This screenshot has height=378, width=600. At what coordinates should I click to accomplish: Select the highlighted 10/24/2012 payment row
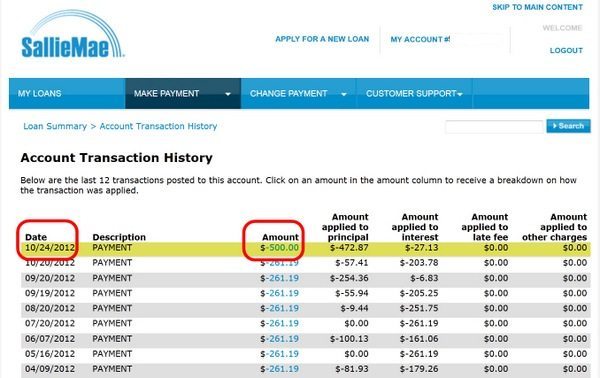click(x=305, y=248)
